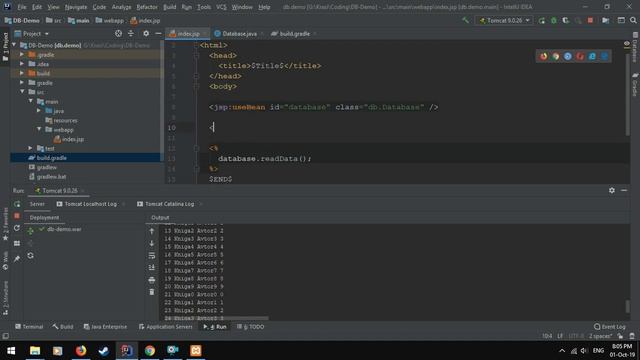Open page in Opera via editor browser icon
The width and height of the screenshot is (640, 360).
(580, 57)
